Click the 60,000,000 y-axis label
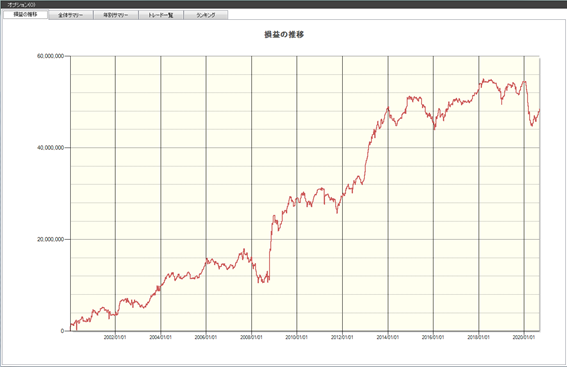Viewport: 567px width, 367px height. (x=51, y=56)
